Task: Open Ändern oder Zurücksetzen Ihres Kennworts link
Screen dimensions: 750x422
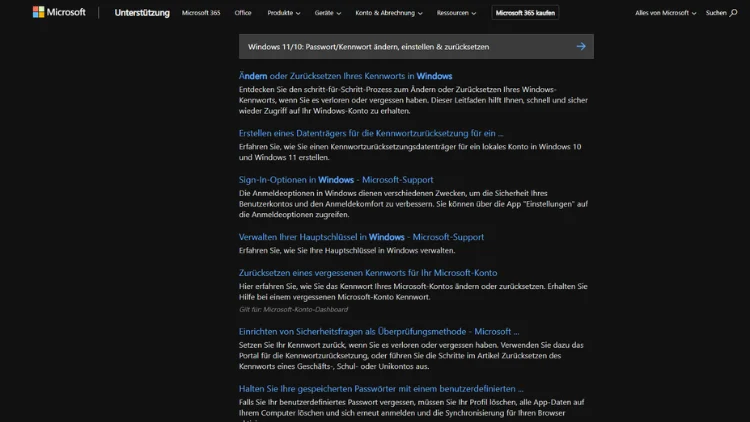Action: click(345, 76)
